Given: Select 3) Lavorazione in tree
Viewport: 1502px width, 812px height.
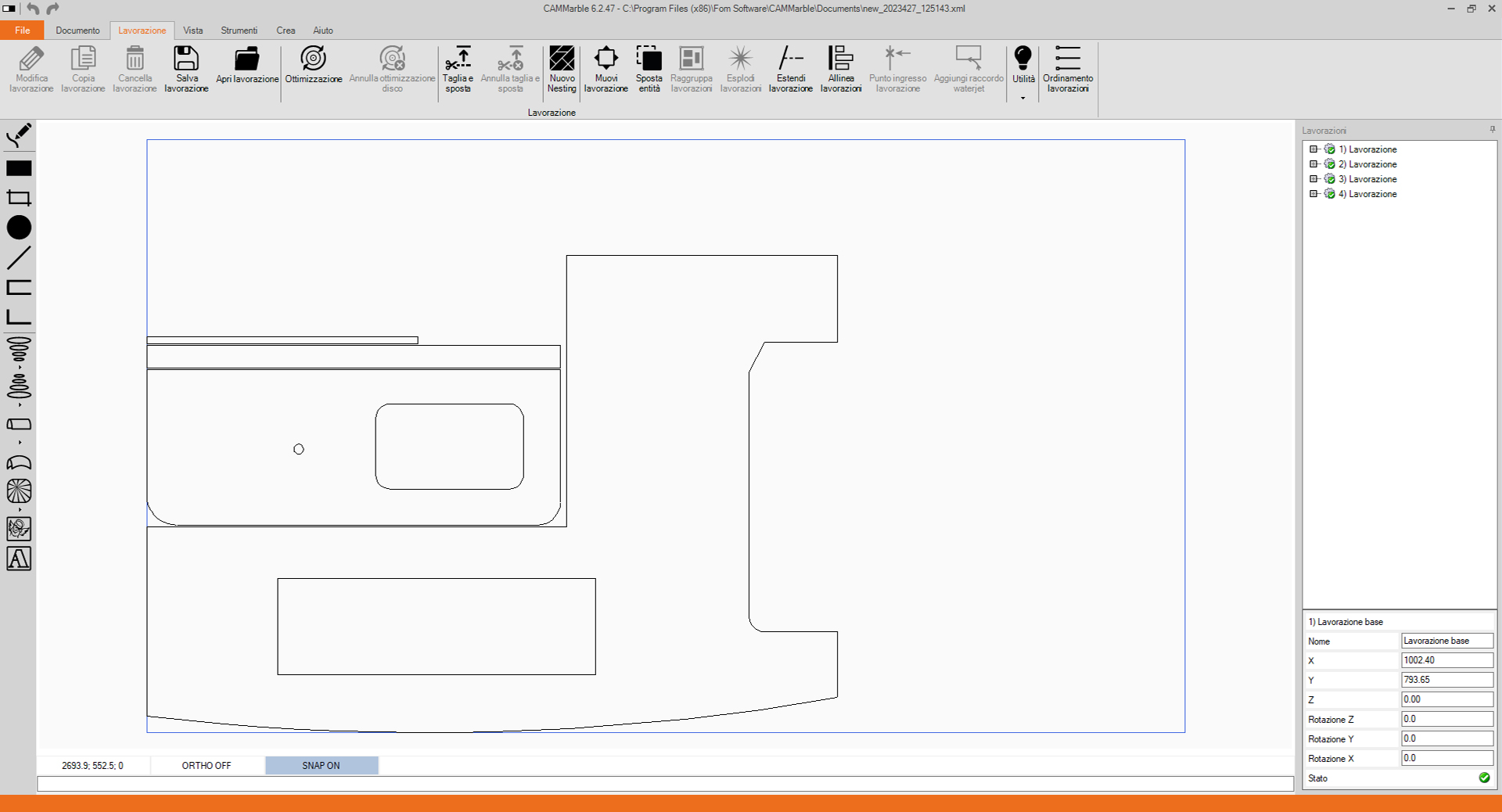Looking at the screenshot, I should 1367,179.
